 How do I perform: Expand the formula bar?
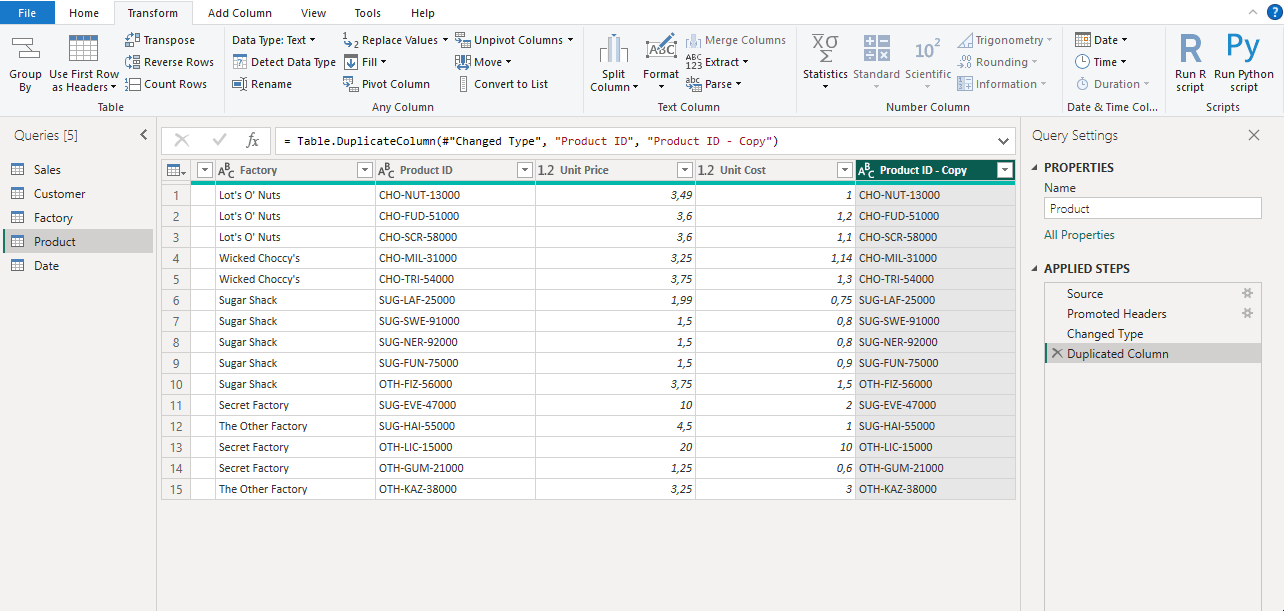pyautogui.click(x=1004, y=141)
